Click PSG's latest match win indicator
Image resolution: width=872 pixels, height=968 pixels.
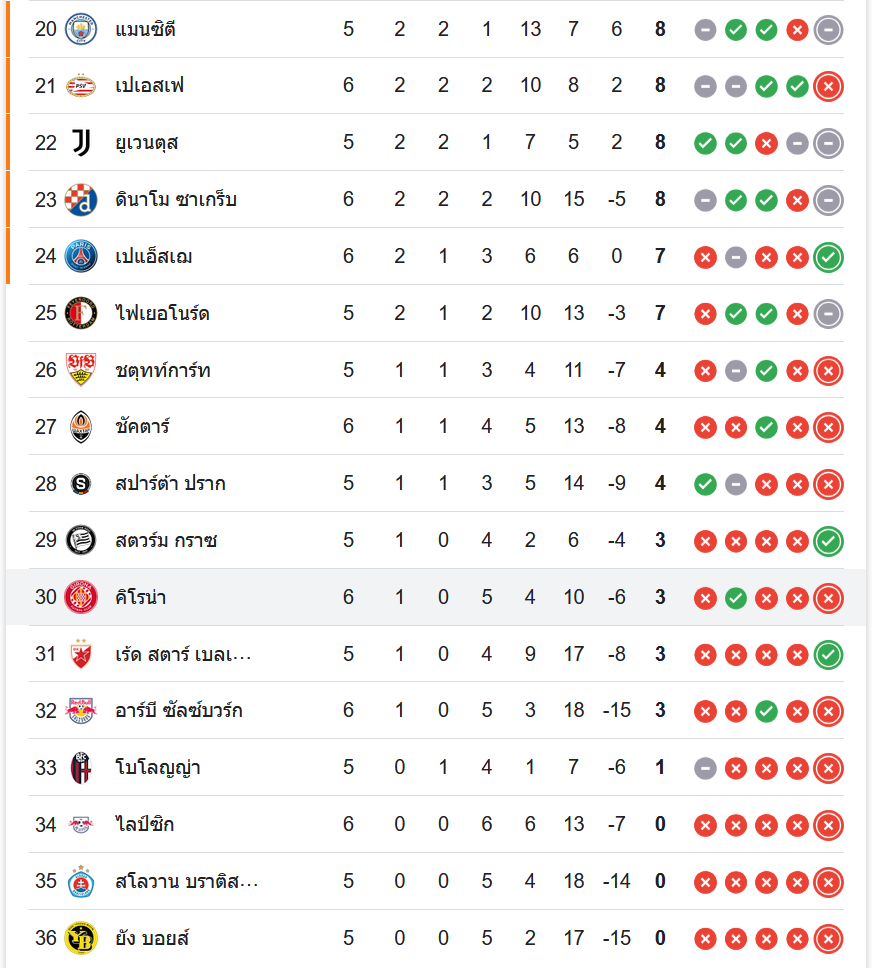click(x=828, y=257)
